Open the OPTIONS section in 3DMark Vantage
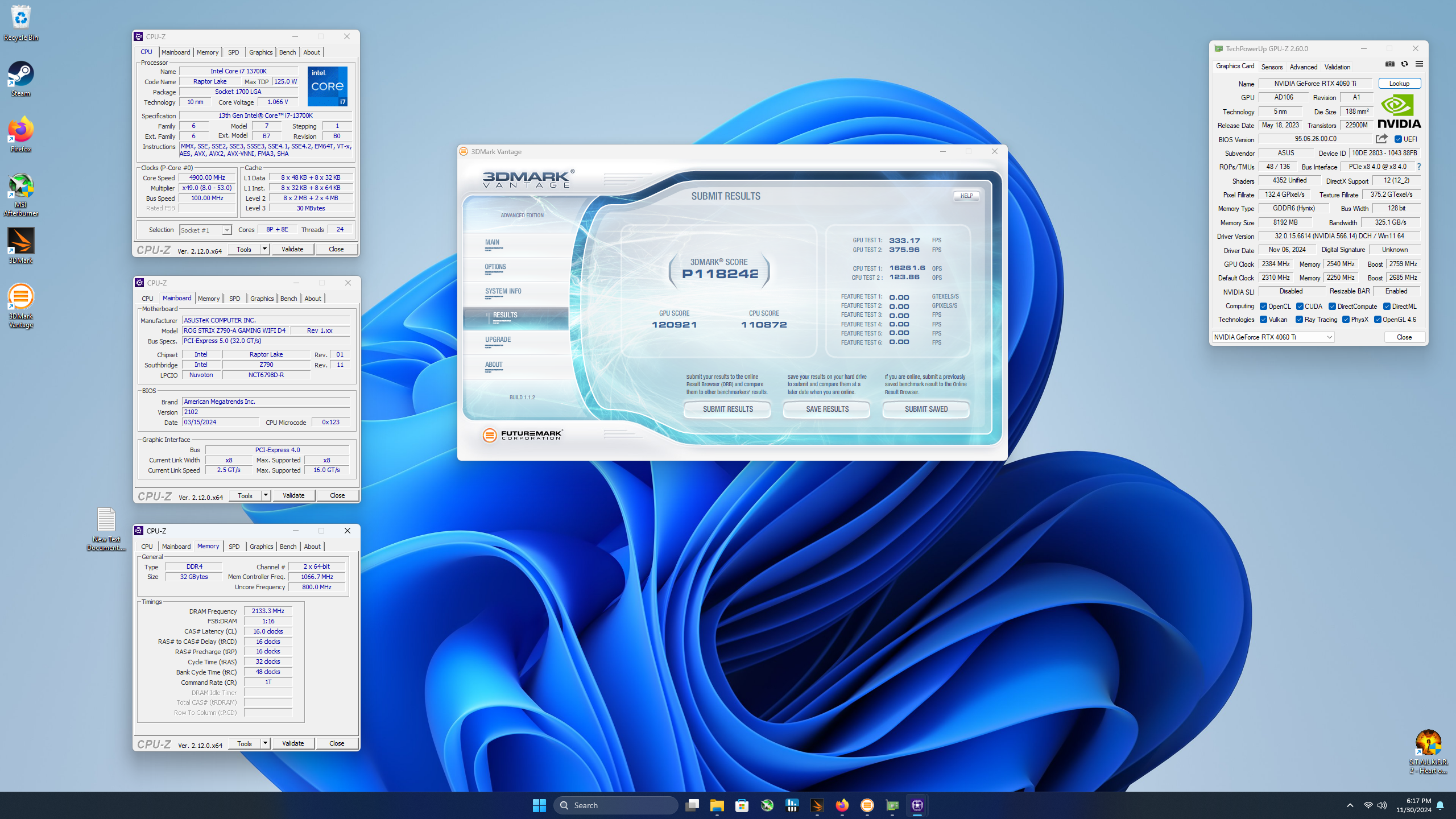The height and width of the screenshot is (819, 1456). point(495,267)
